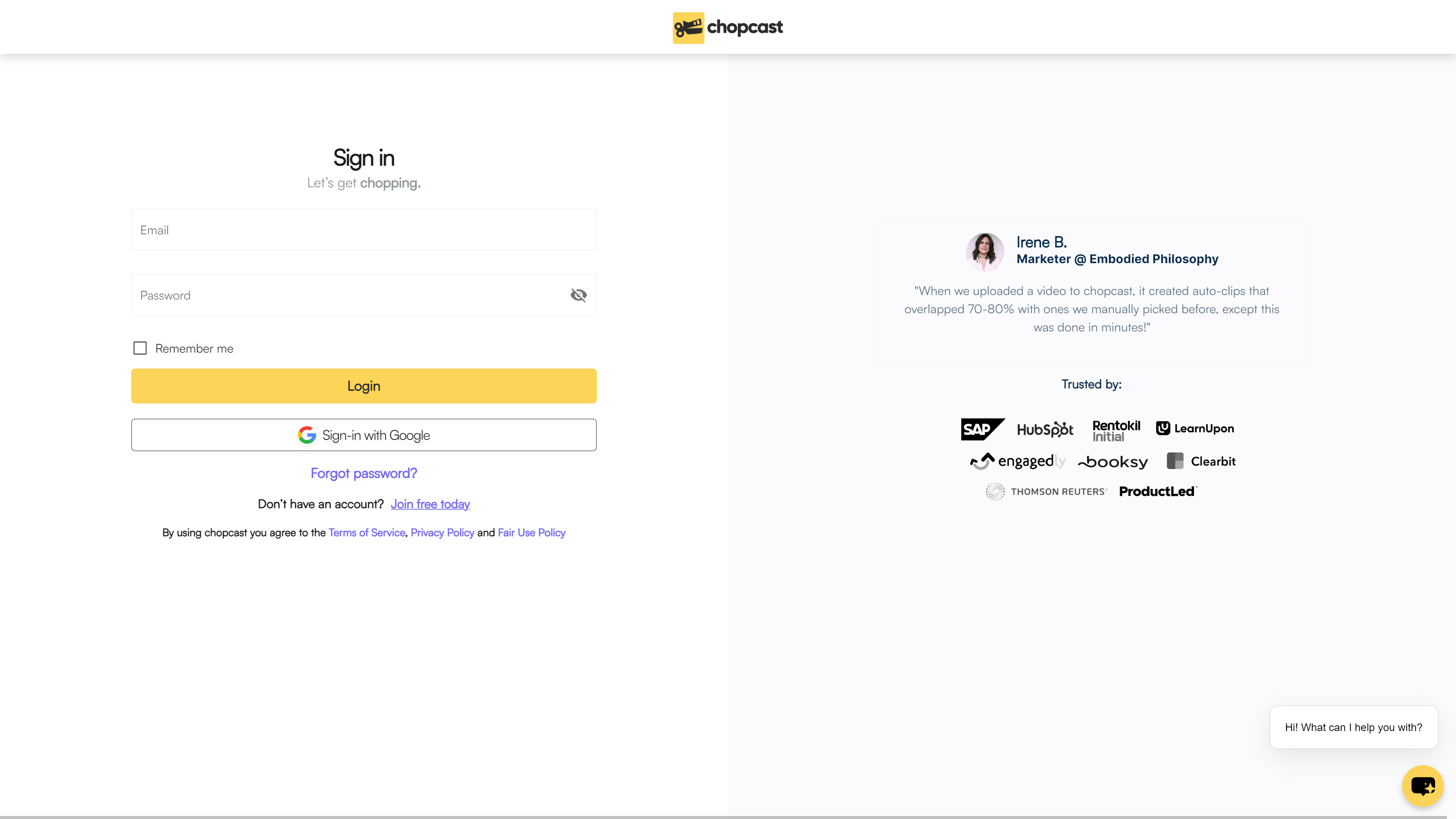Open the Fair Use Policy link
The image size is (1456, 819).
pyautogui.click(x=531, y=532)
